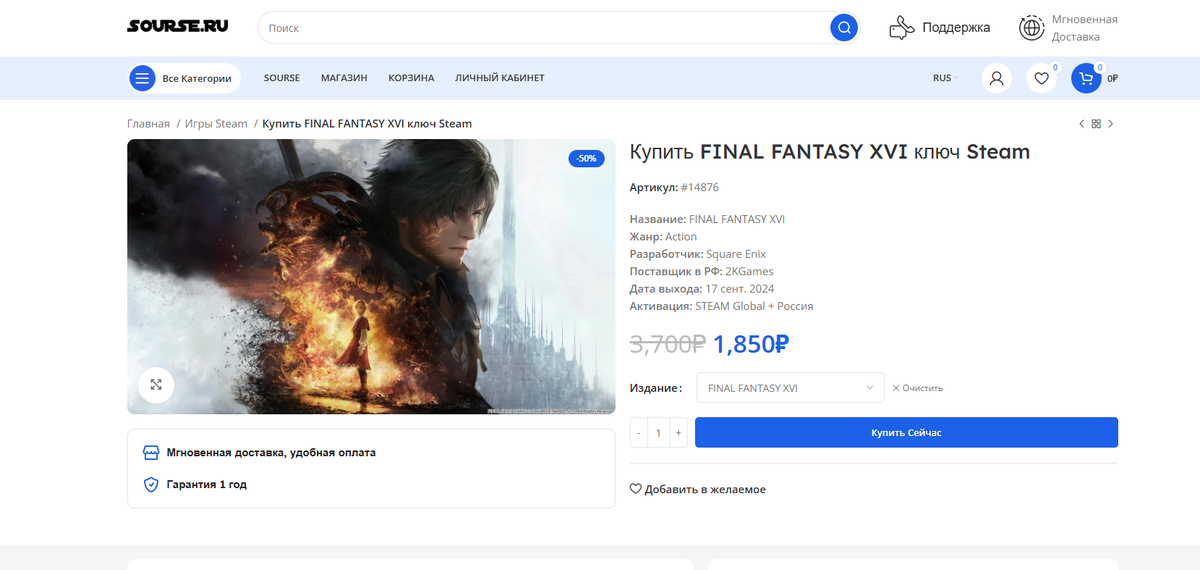Open the hamburger menu icon for Все Категории
Image resolution: width=1200 pixels, height=570 pixels.
point(142,78)
